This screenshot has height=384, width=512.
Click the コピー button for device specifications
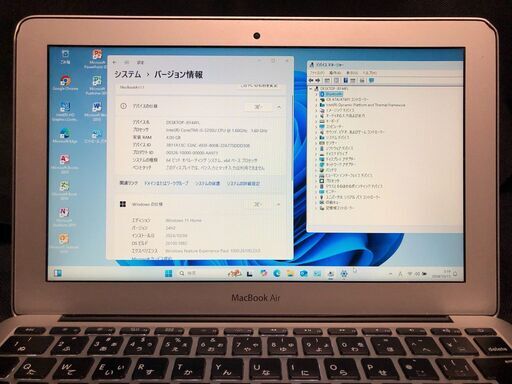(x=258, y=107)
